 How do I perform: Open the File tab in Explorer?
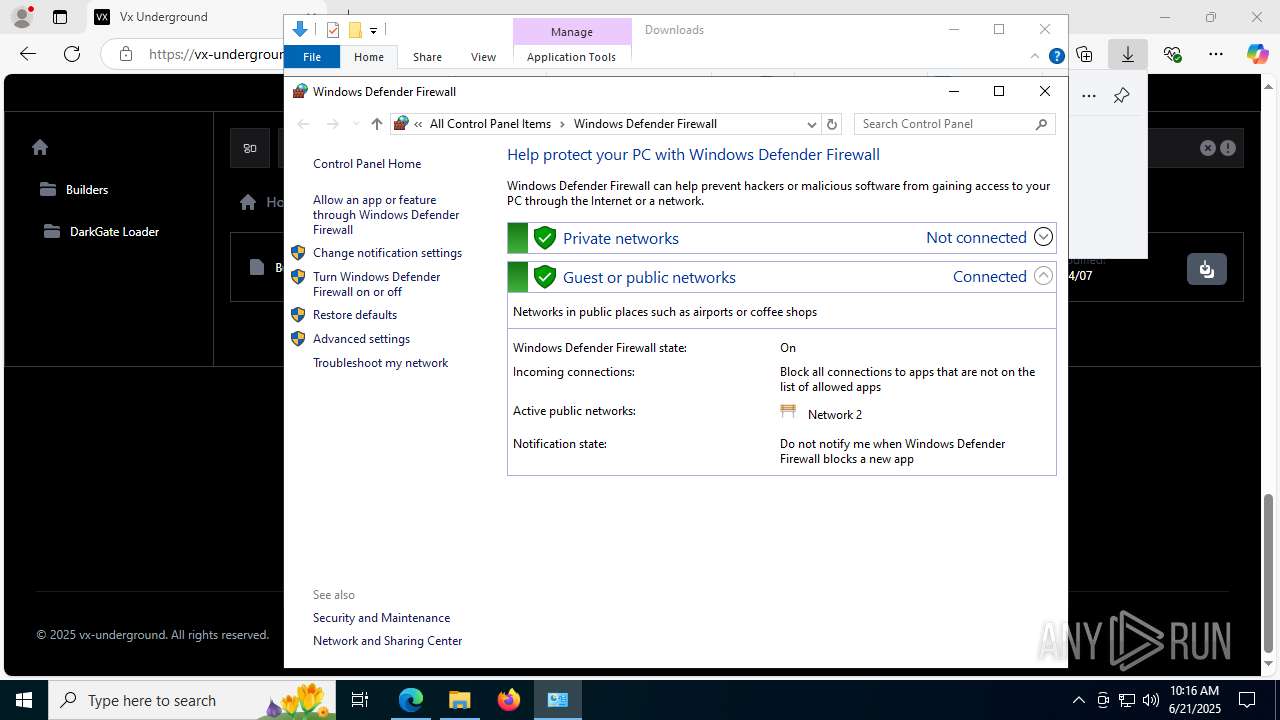(312, 57)
